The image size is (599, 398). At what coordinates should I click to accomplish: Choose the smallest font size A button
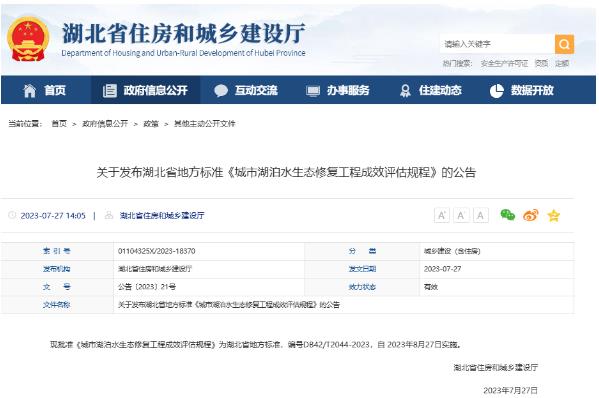[x=481, y=215]
